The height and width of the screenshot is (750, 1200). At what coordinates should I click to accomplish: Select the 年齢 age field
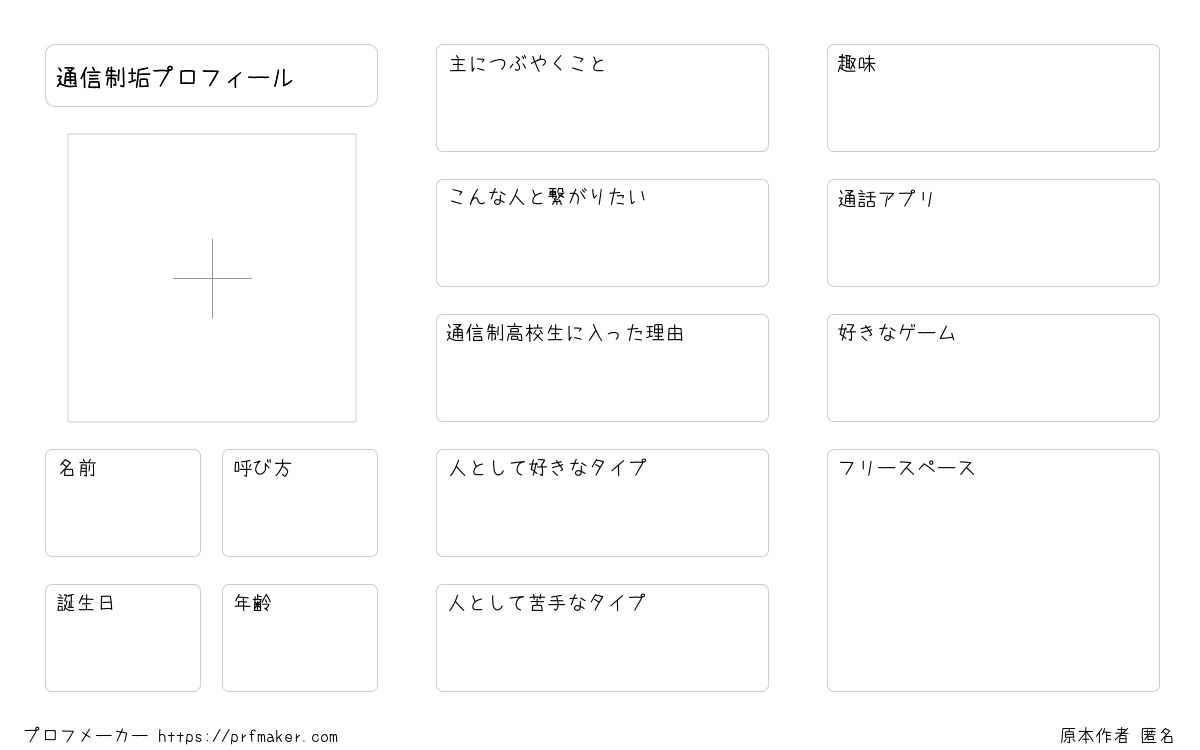300,638
